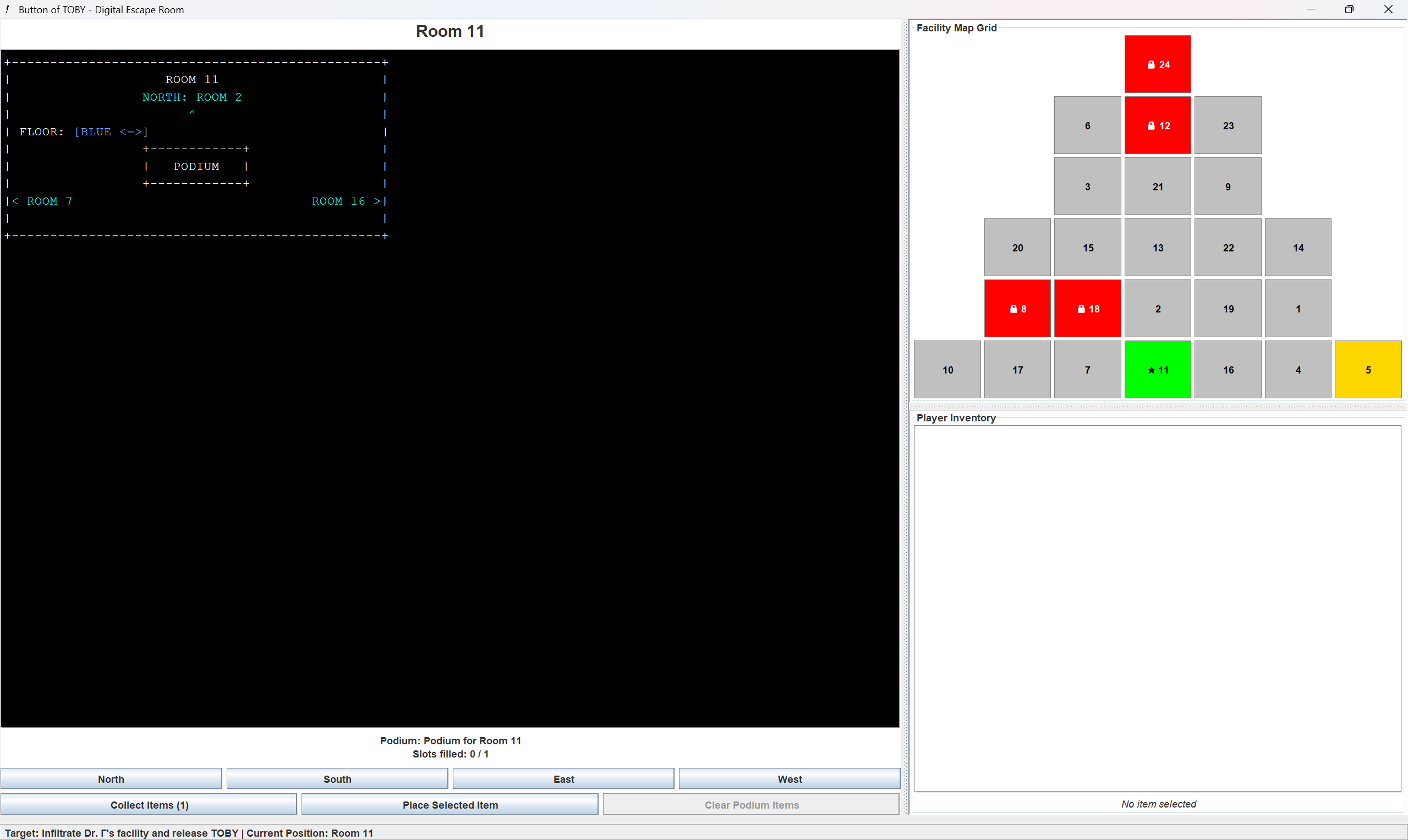The image size is (1408, 840).
Task: Head West toward Room 7
Action: click(789, 779)
